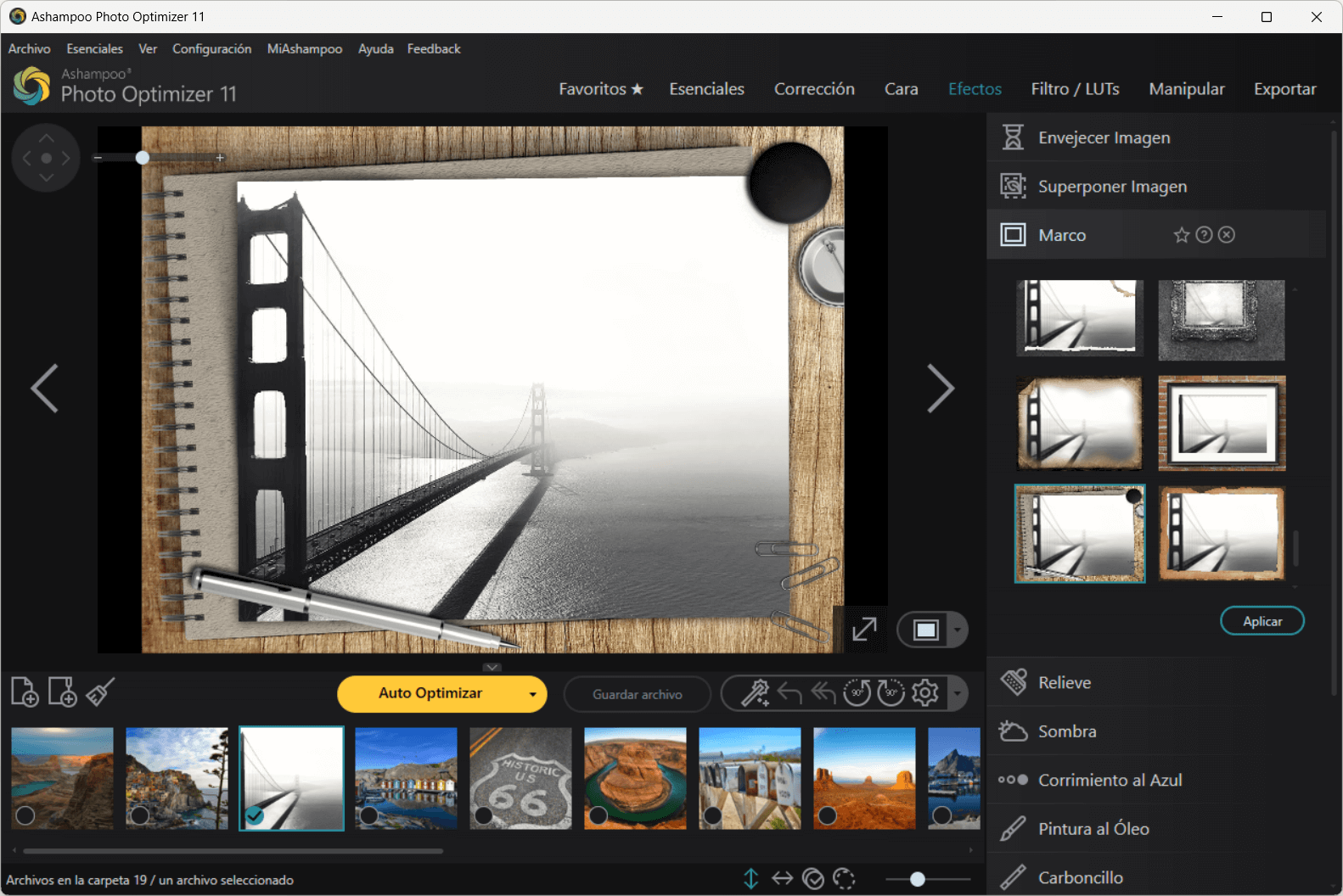Open the Configuración menu

[211, 49]
